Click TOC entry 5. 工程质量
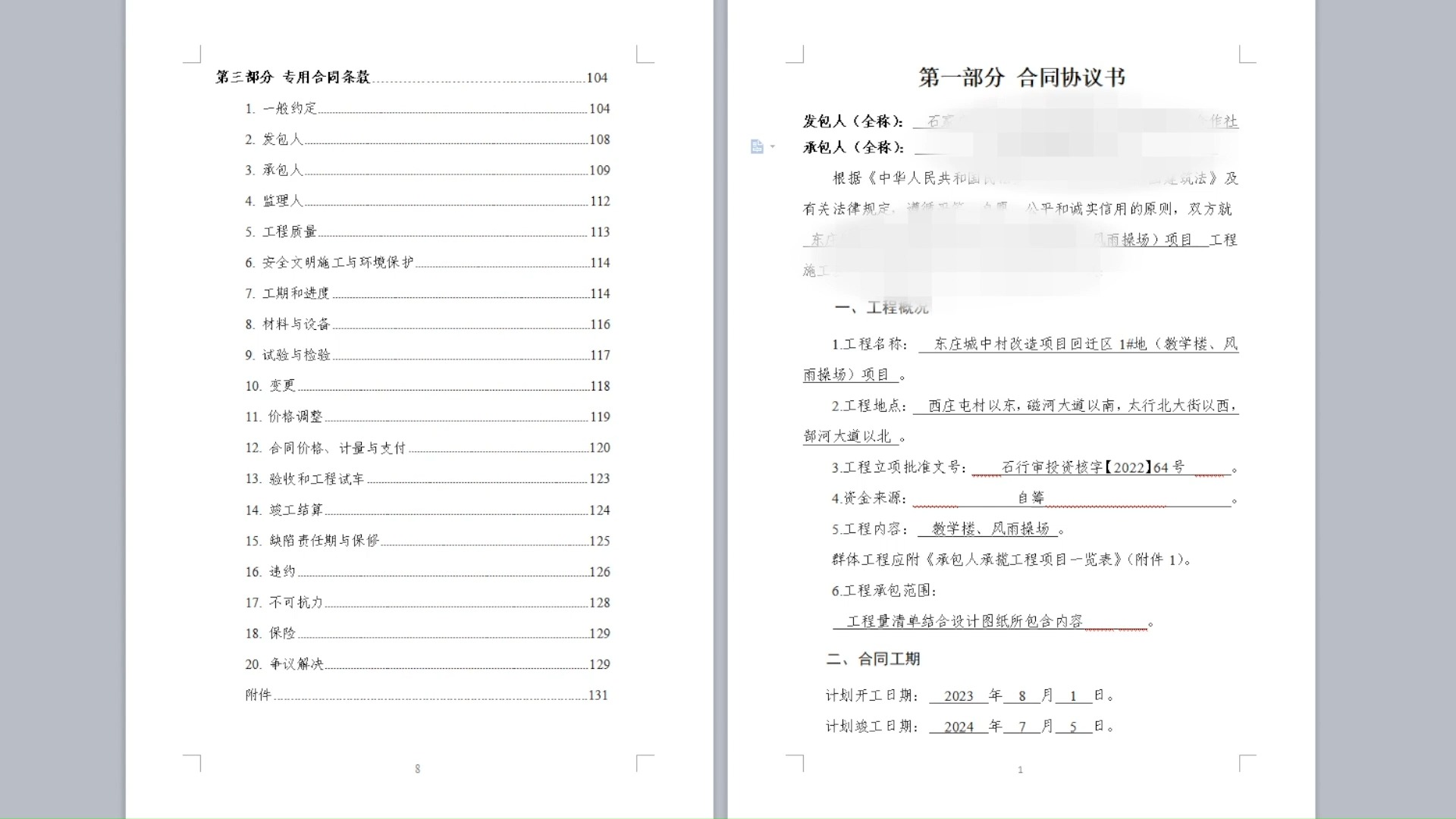 pos(427,232)
